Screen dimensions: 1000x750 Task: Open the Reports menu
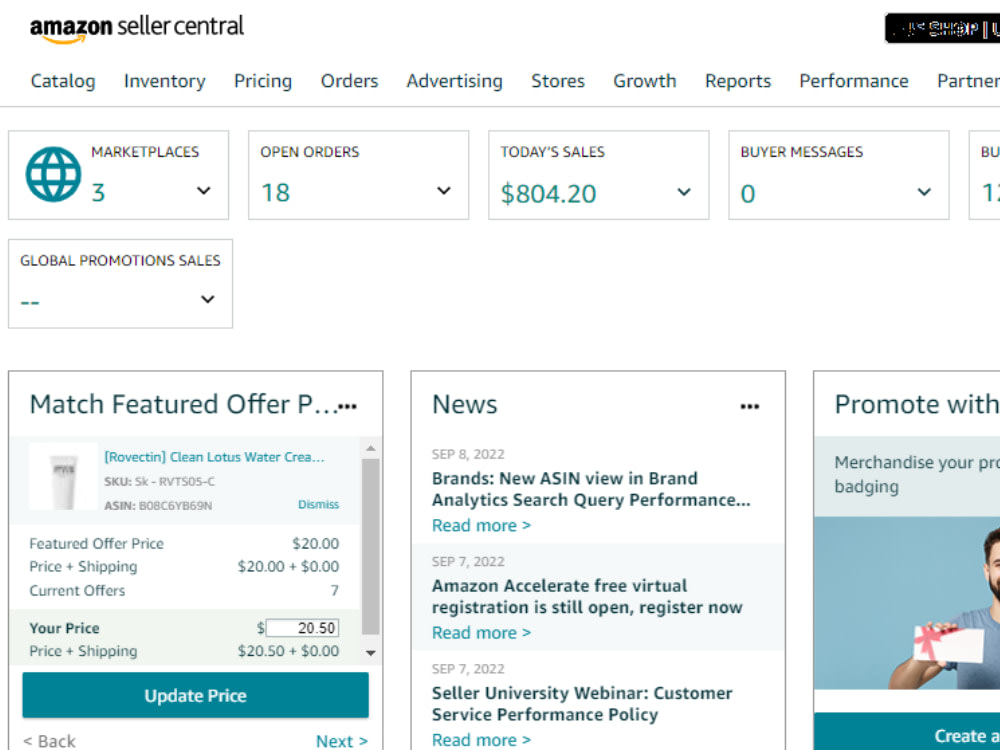(738, 81)
